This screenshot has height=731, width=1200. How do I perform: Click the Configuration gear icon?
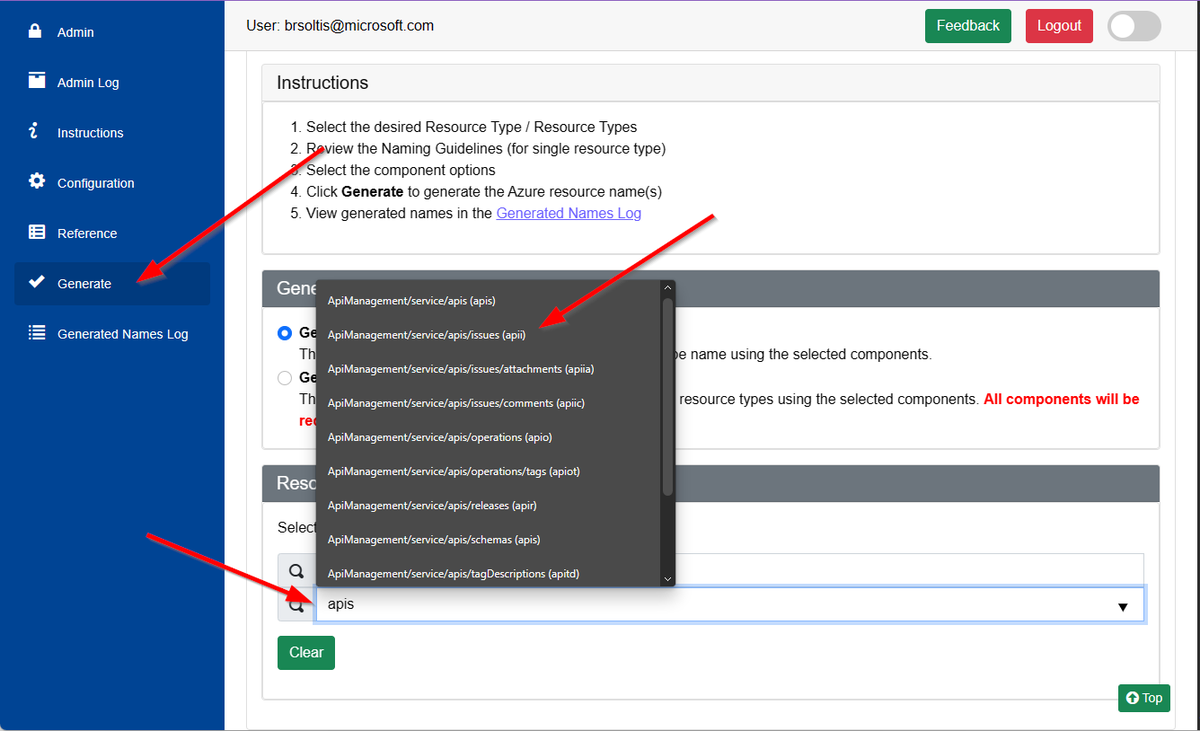37,181
